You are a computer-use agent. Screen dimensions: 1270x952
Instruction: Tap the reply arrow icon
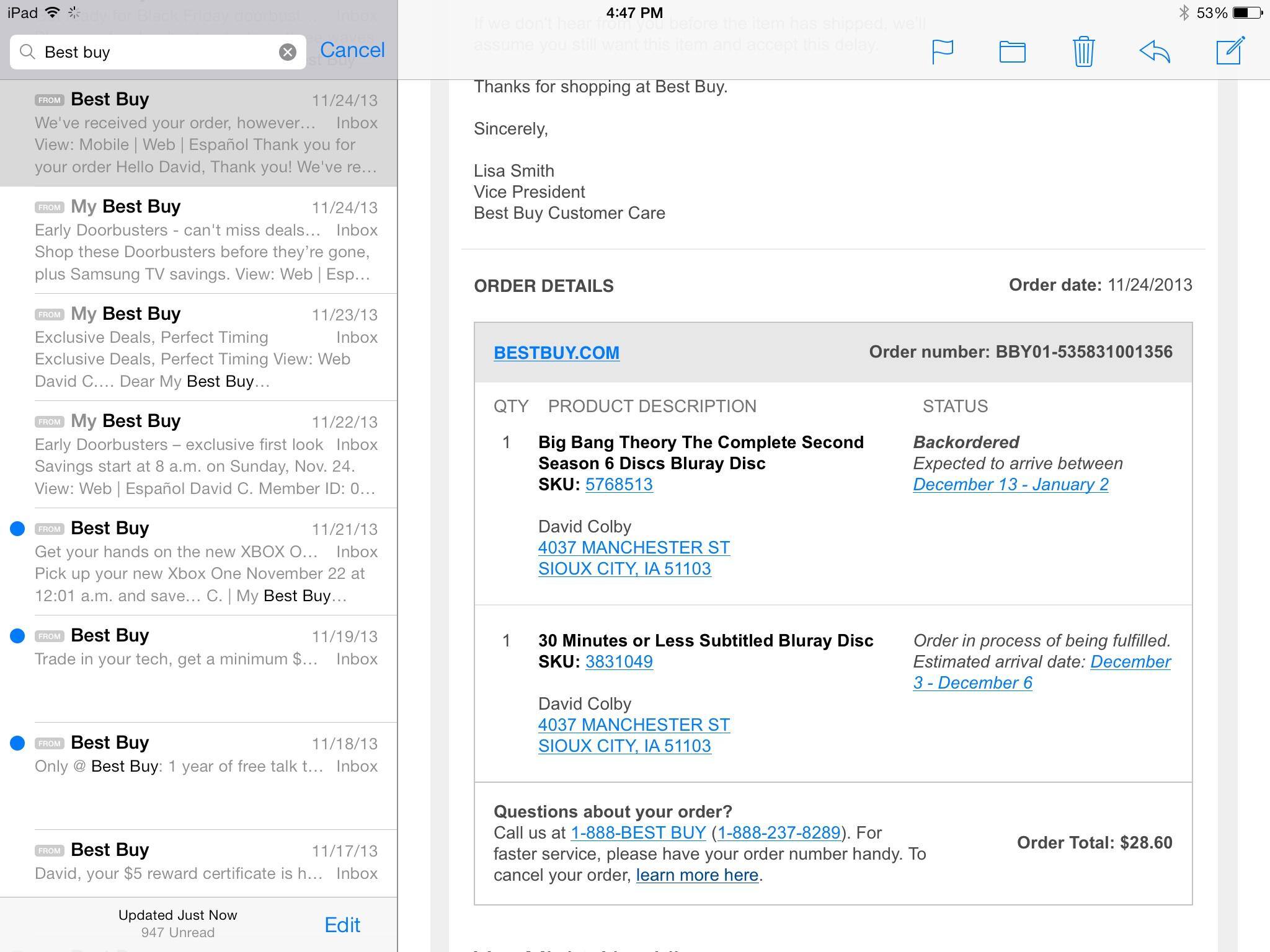(1154, 51)
